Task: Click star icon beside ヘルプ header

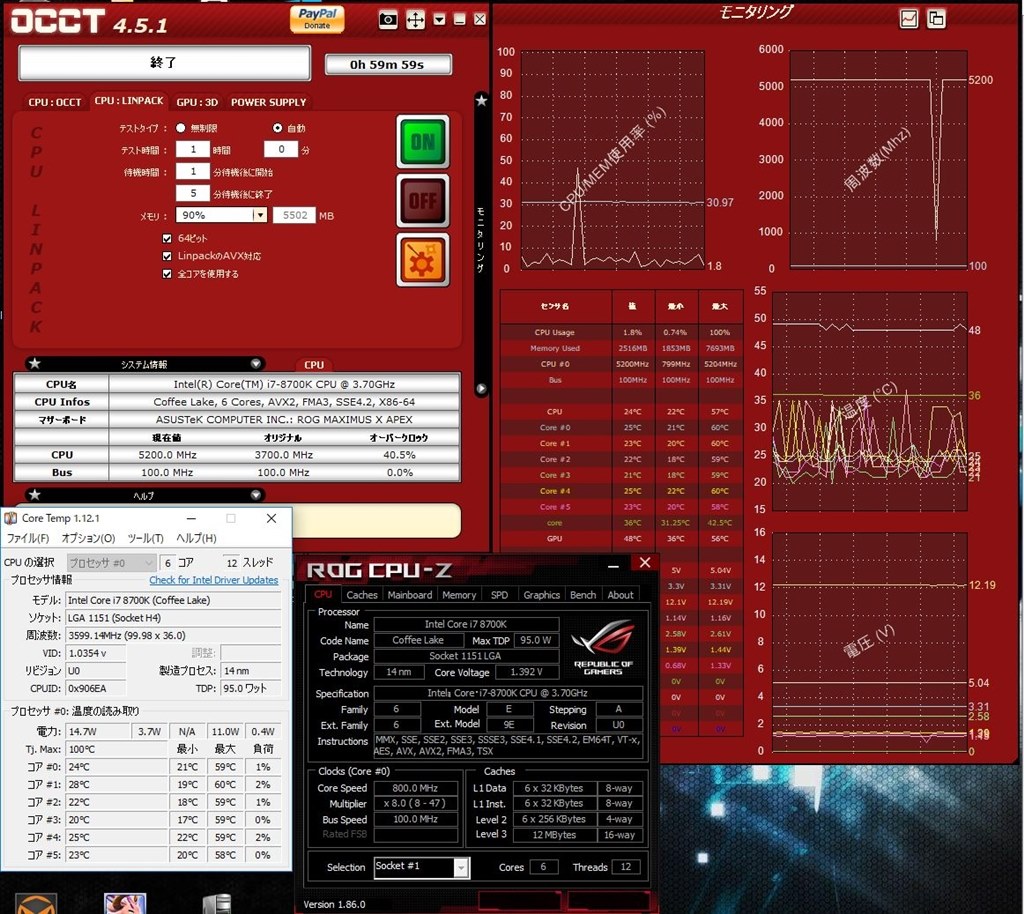Action: pyautogui.click(x=35, y=495)
